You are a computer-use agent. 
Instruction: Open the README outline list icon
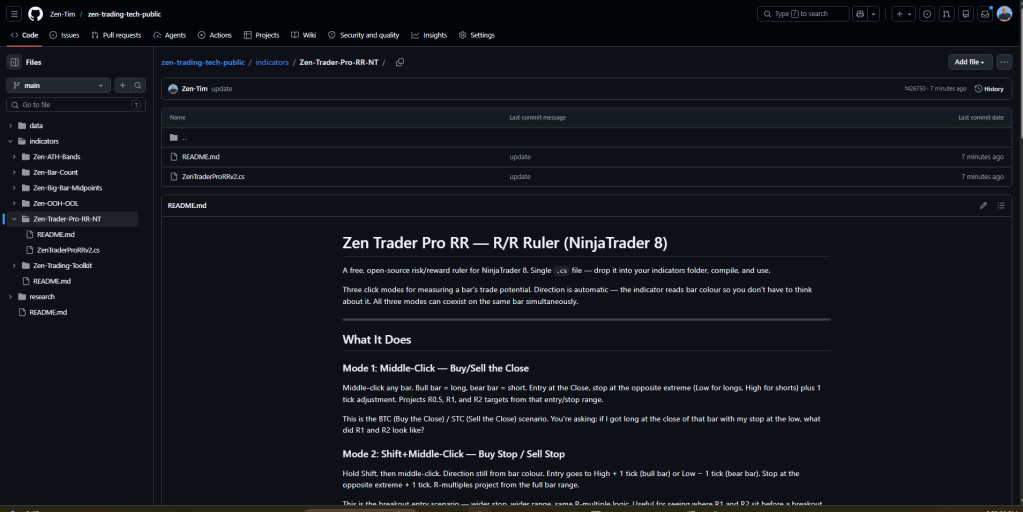click(x=1001, y=205)
